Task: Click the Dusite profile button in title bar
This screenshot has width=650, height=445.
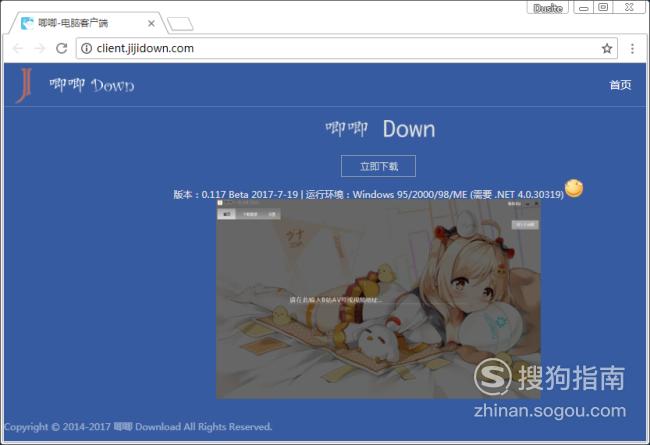Action: 548,8
